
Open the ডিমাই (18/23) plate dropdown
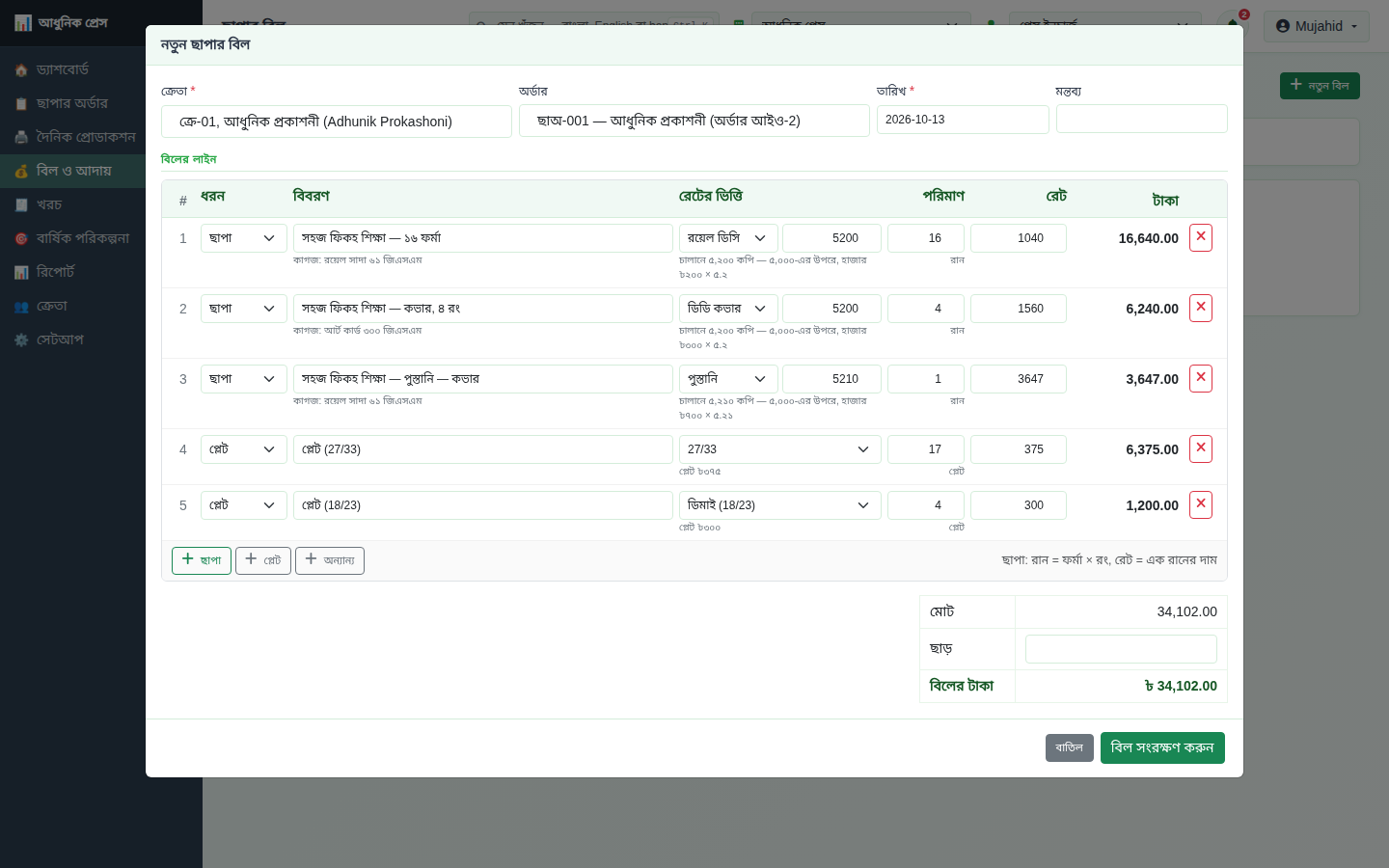click(780, 505)
